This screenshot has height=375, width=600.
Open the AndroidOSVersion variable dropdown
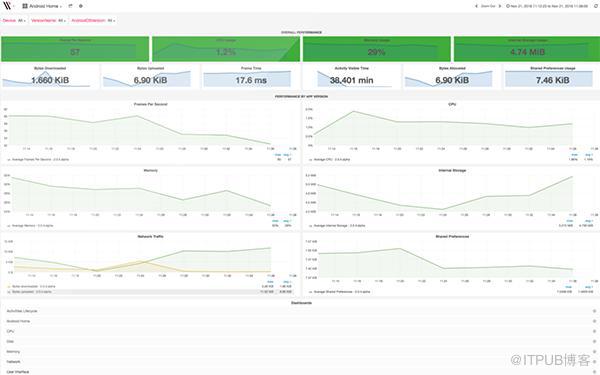[x=111, y=20]
